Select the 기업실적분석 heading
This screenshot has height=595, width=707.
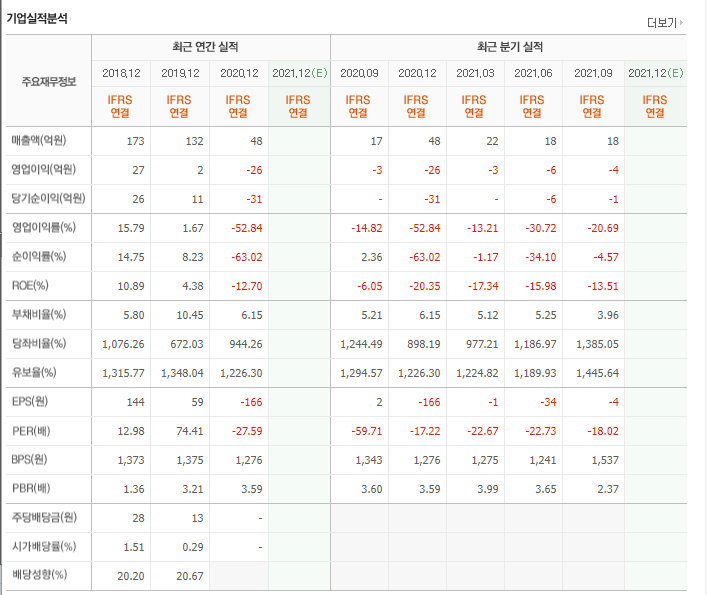(37, 18)
